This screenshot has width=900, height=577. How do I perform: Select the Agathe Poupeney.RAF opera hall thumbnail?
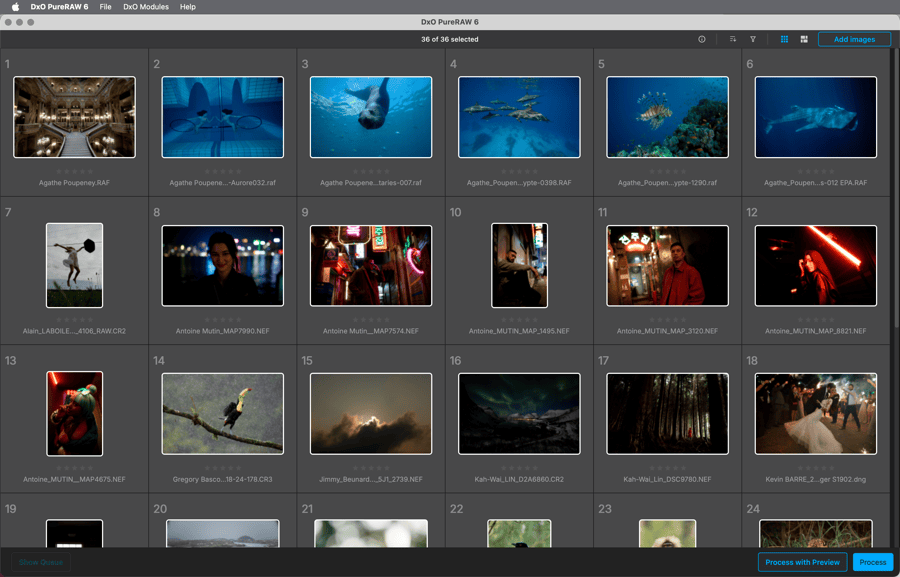pos(75,117)
